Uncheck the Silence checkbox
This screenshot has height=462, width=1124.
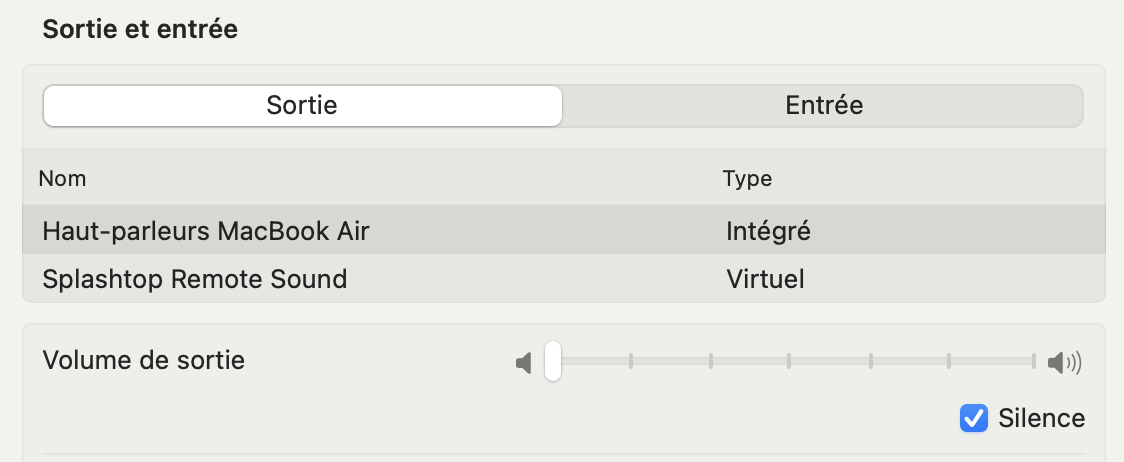coord(973,418)
